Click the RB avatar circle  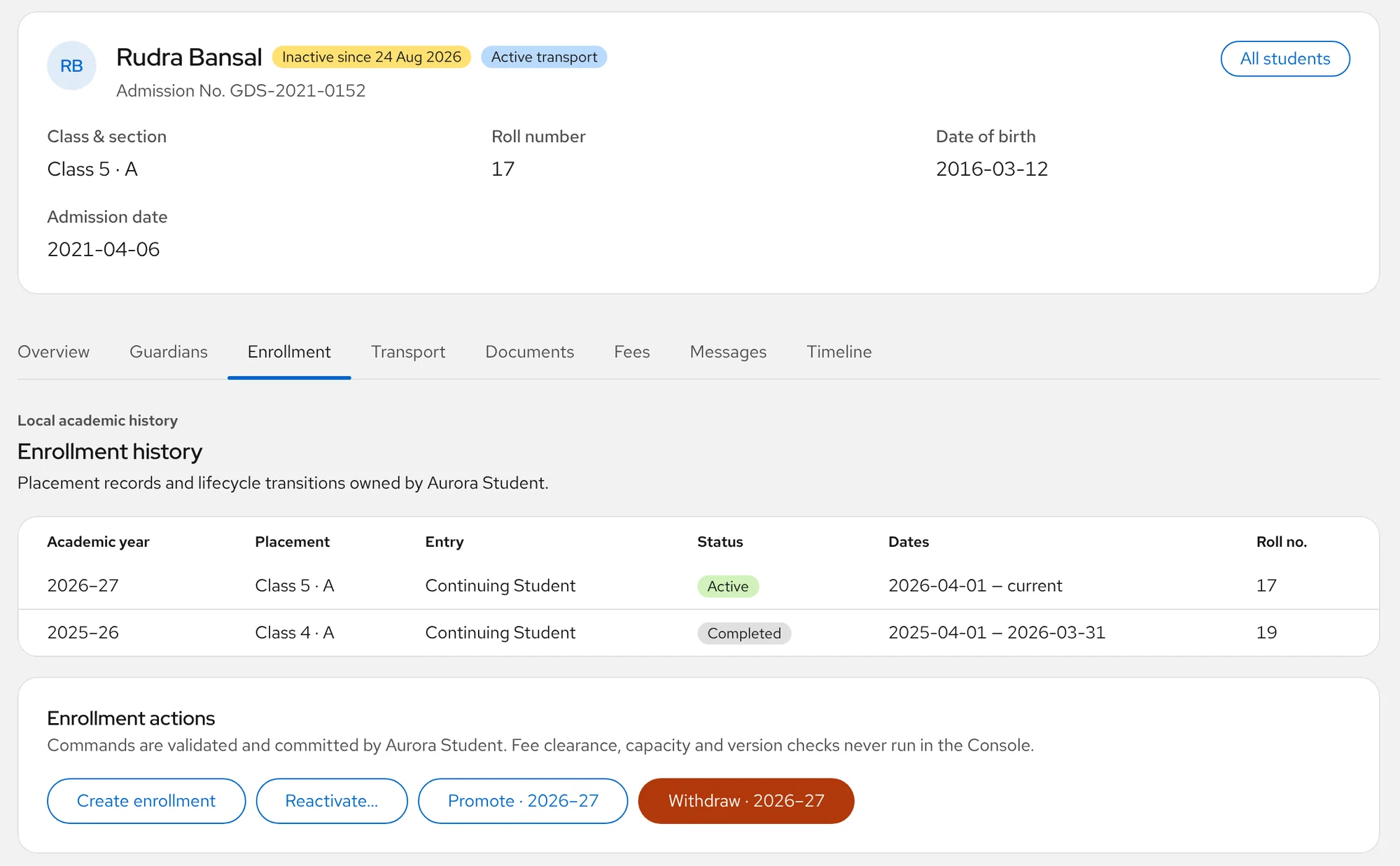pos(71,66)
